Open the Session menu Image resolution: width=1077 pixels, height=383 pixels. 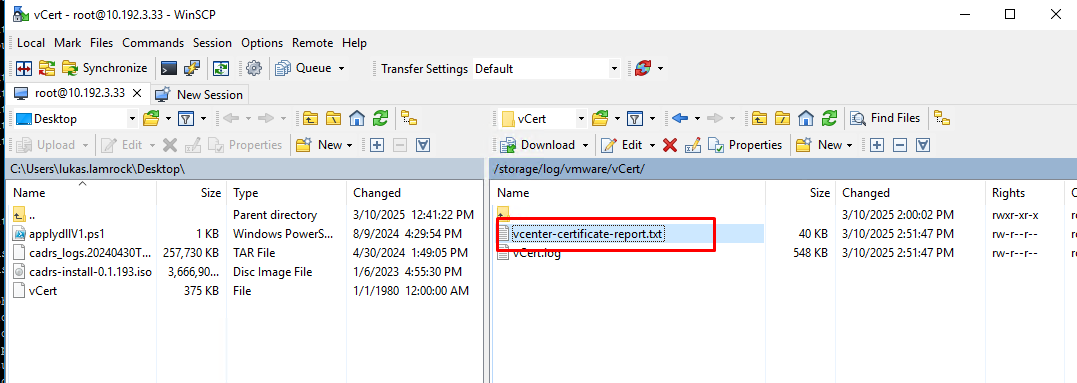pos(212,43)
